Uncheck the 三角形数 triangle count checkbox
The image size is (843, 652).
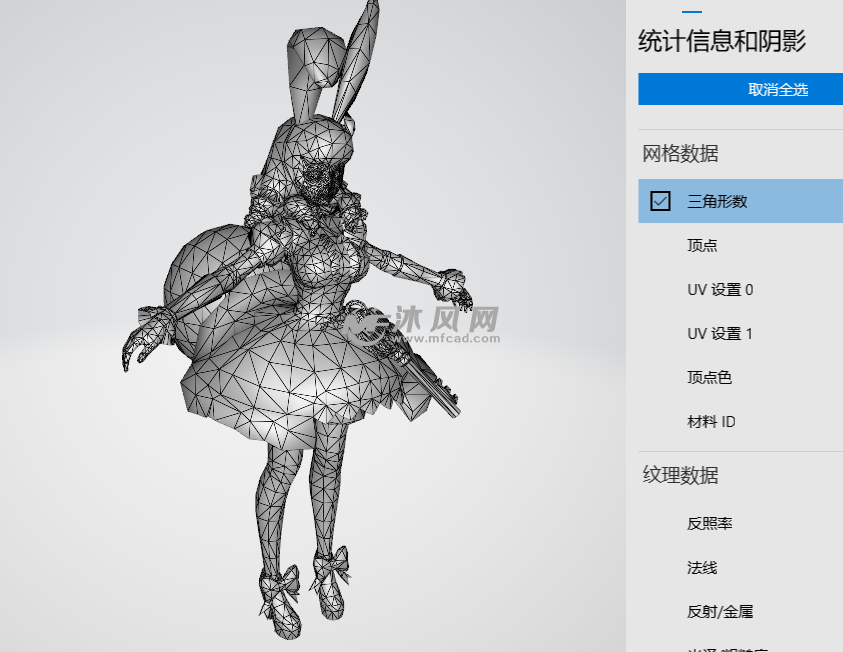[x=659, y=201]
